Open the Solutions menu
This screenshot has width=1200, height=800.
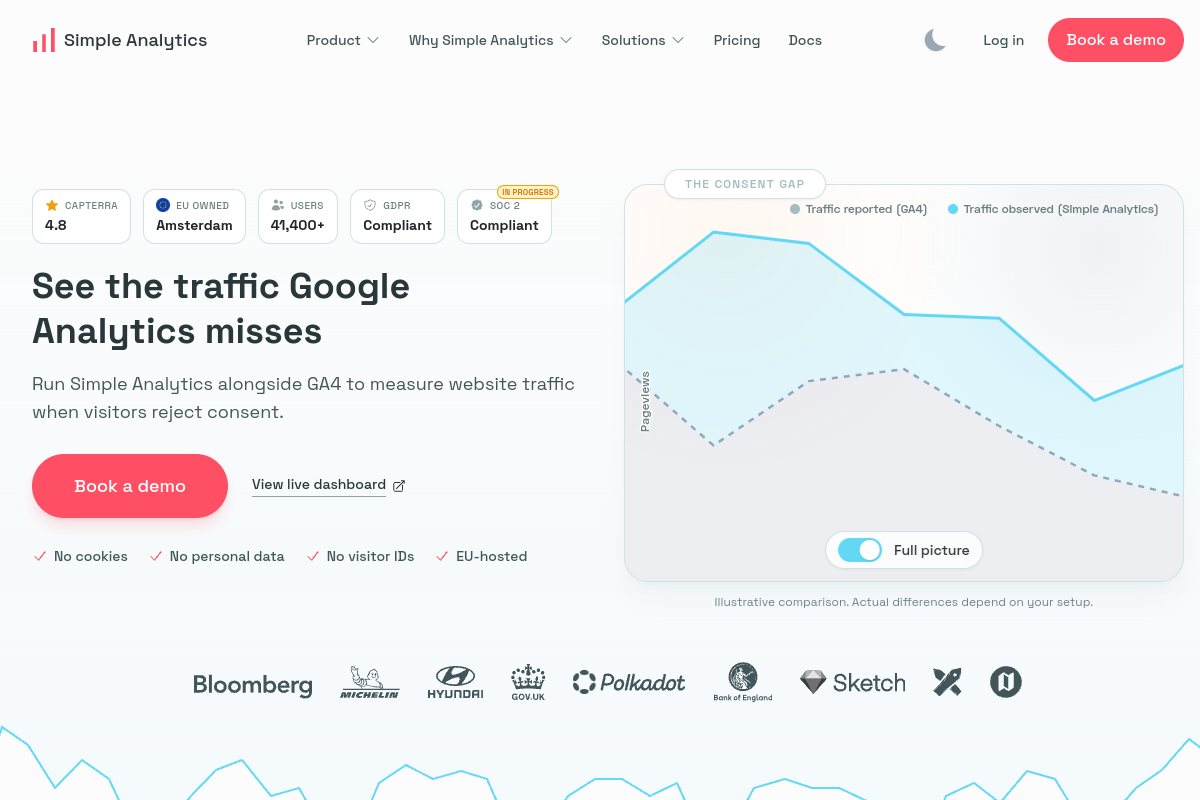643,40
